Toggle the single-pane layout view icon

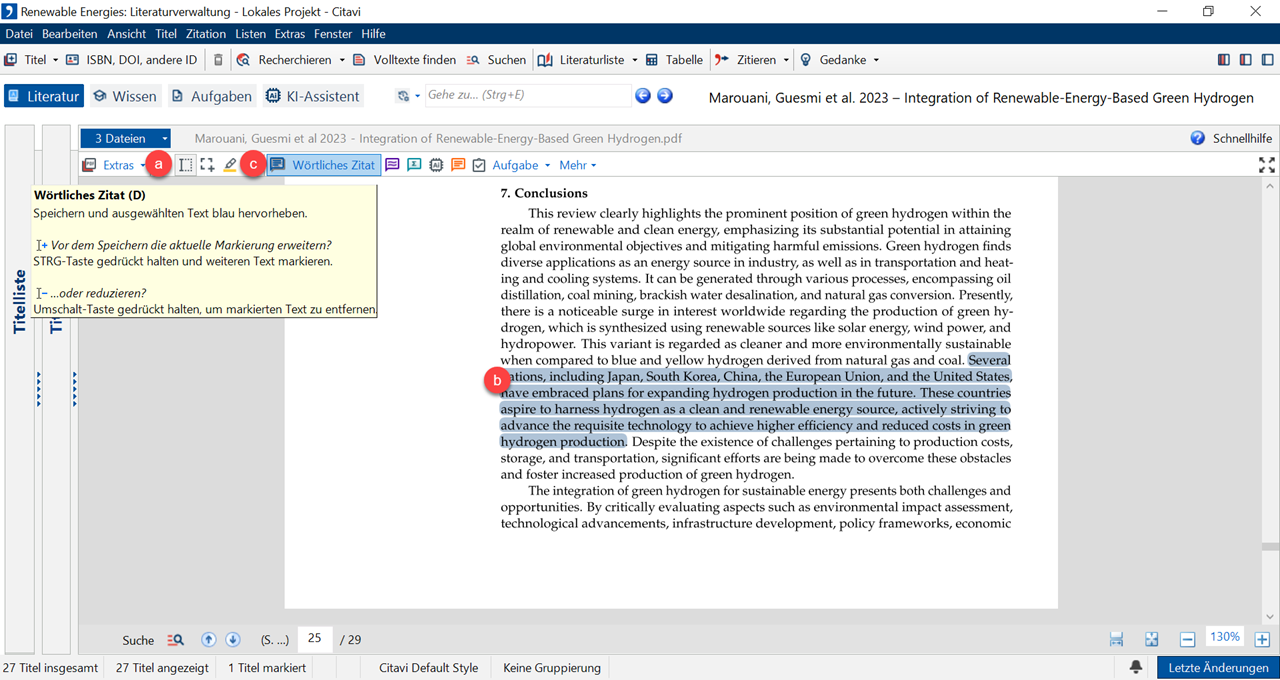tap(1266, 60)
